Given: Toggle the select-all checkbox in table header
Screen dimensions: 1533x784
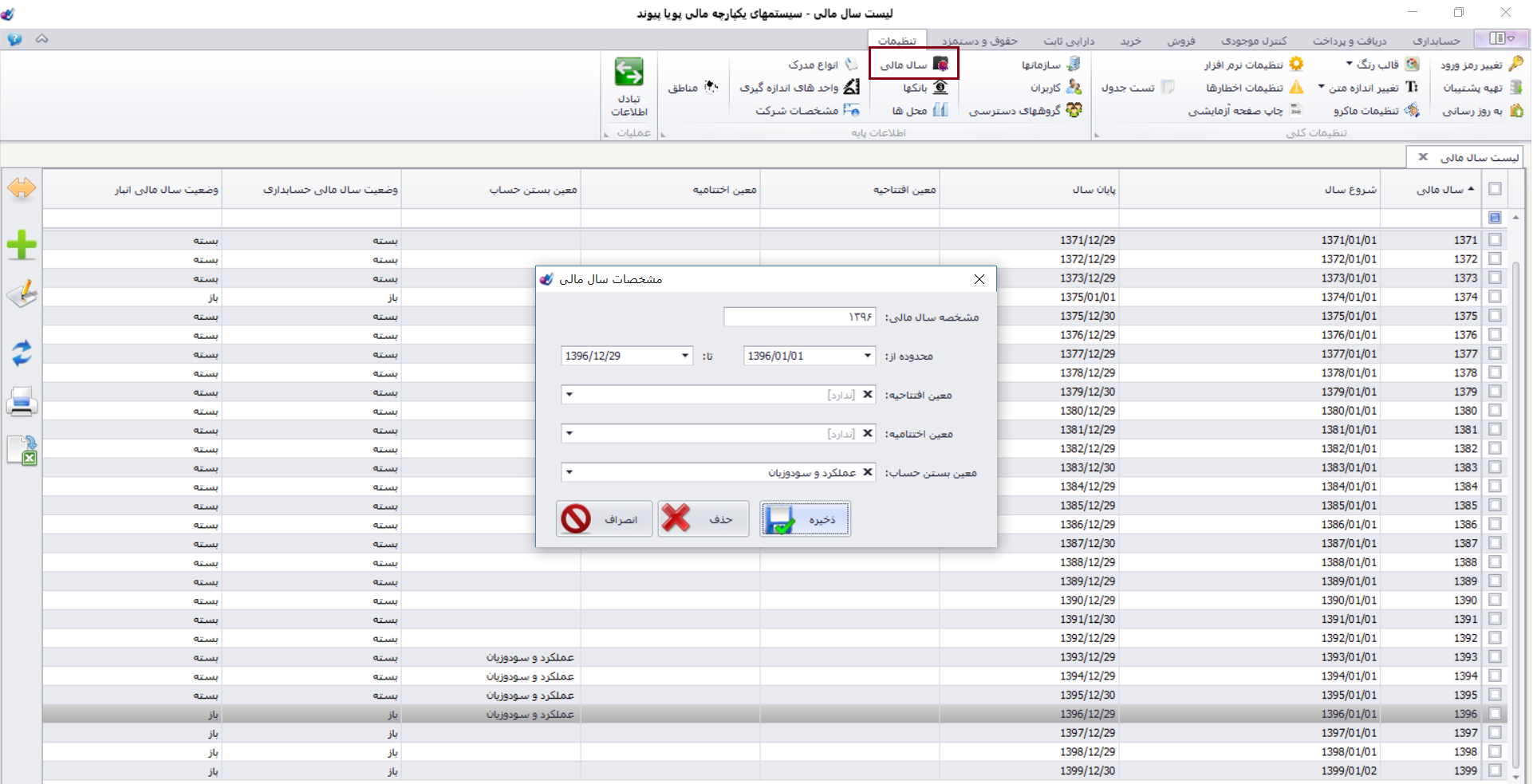Looking at the screenshot, I should pyautogui.click(x=1495, y=189).
